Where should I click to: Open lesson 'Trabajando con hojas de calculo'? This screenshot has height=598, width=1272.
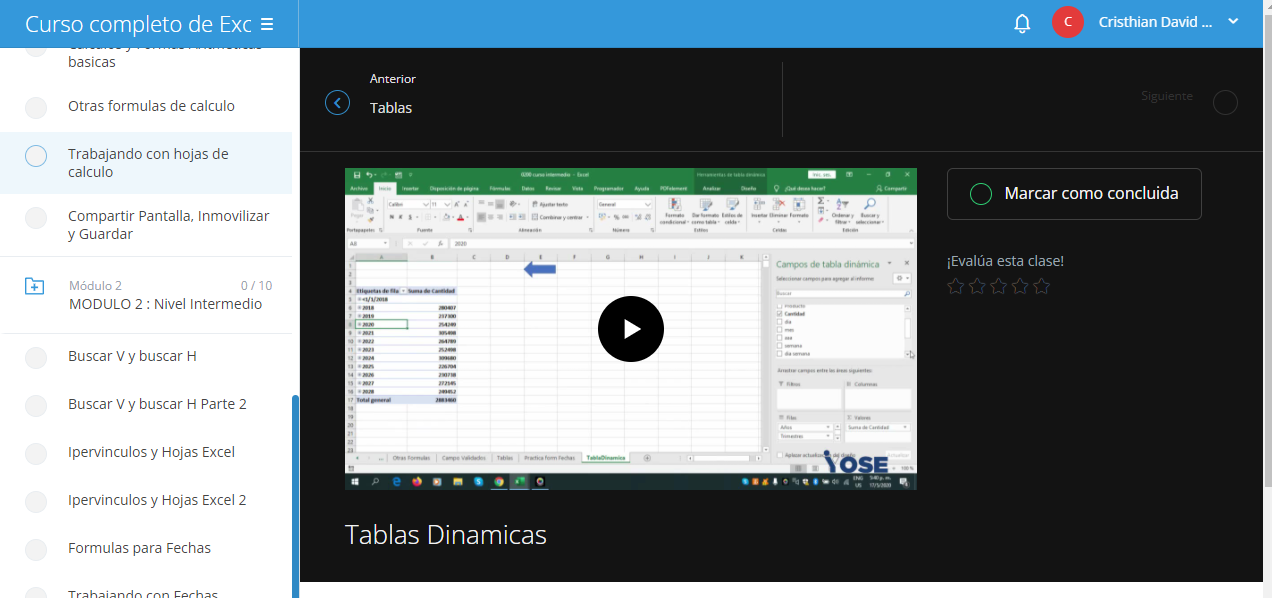click(x=148, y=163)
